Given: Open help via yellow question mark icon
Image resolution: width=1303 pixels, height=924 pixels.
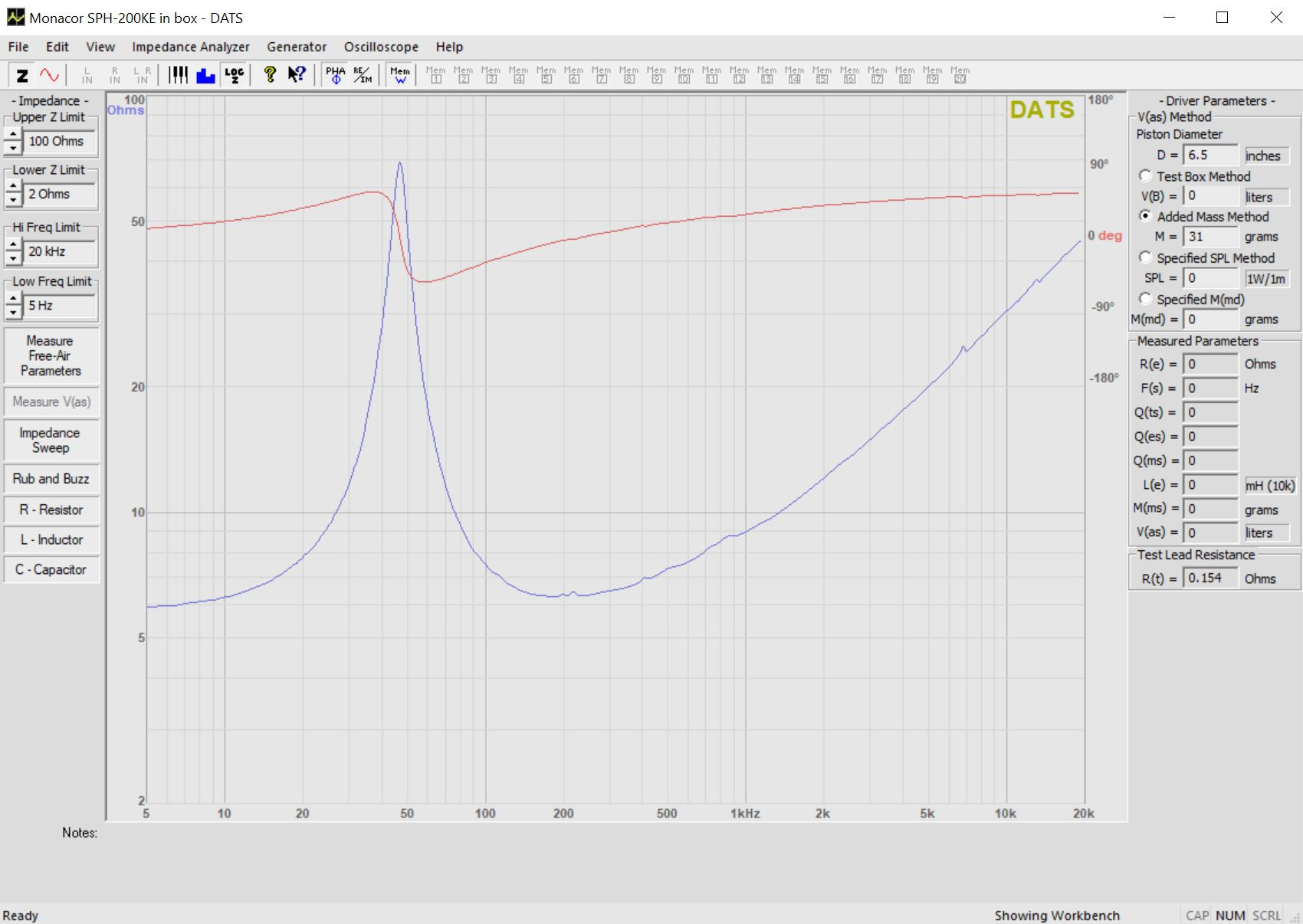Looking at the screenshot, I should (x=270, y=75).
